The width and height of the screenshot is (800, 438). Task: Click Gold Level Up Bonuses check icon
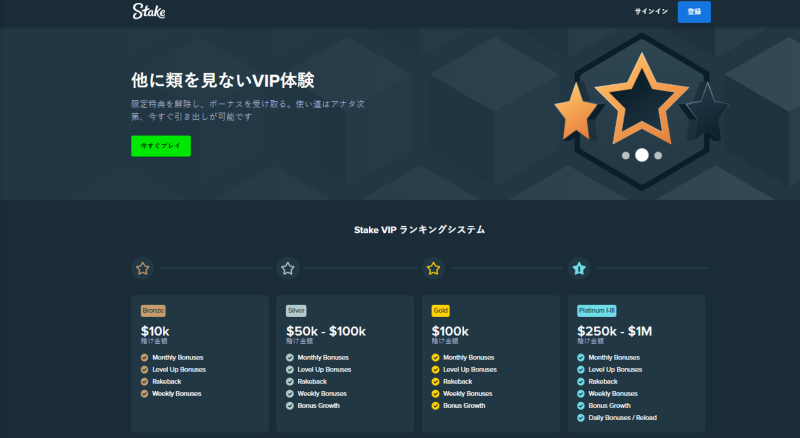(435, 370)
